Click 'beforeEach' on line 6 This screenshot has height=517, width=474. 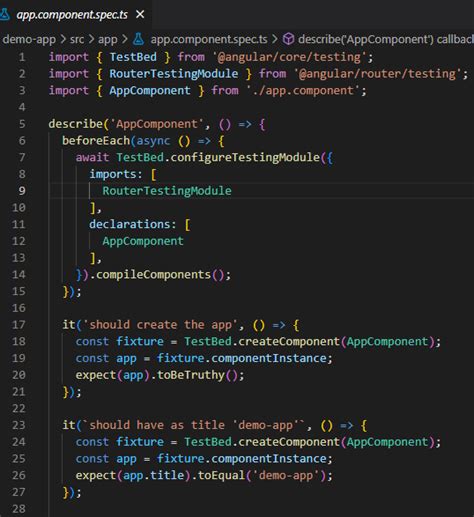(96, 141)
